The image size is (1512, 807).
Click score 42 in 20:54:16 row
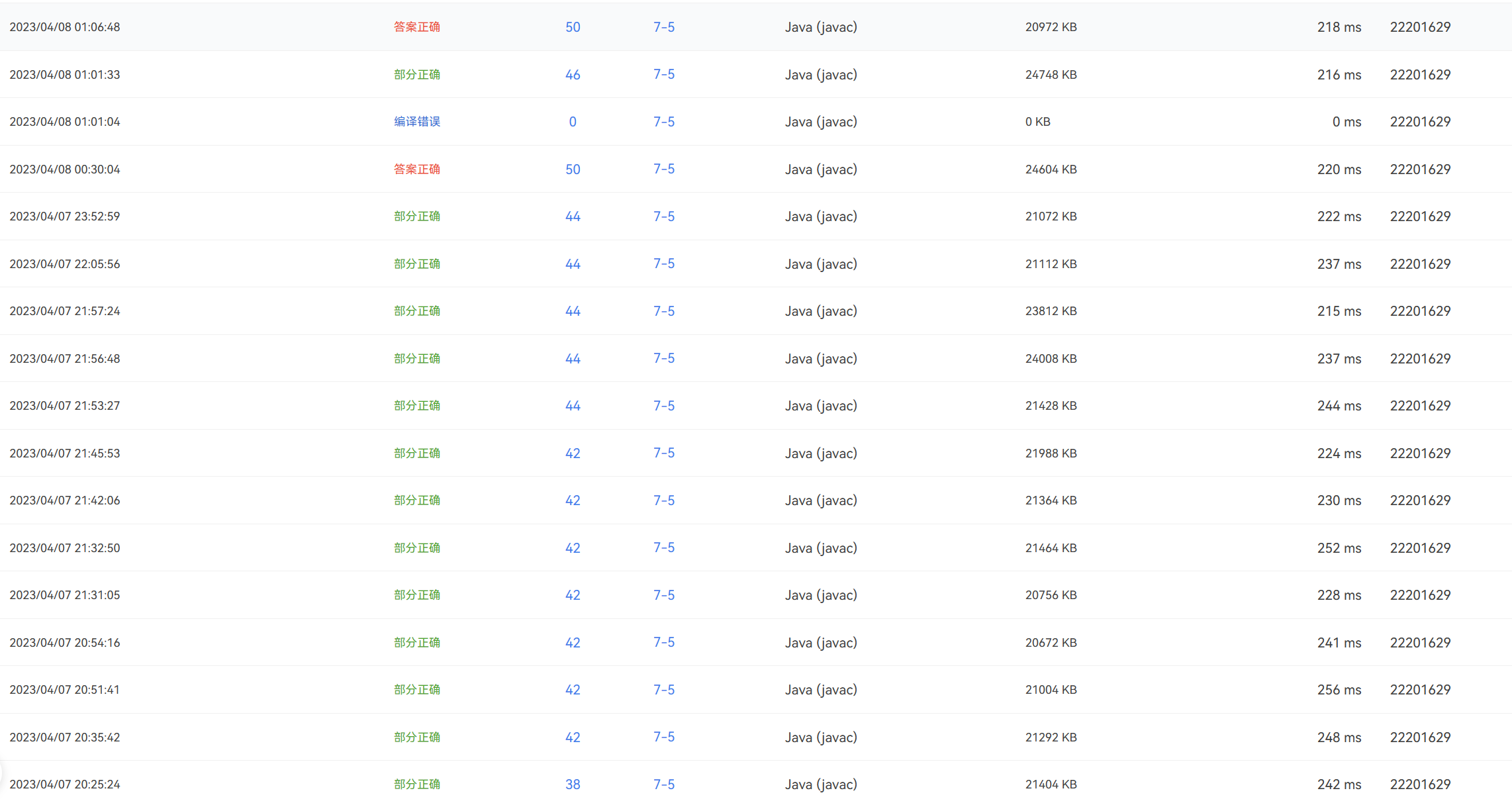pyautogui.click(x=573, y=643)
